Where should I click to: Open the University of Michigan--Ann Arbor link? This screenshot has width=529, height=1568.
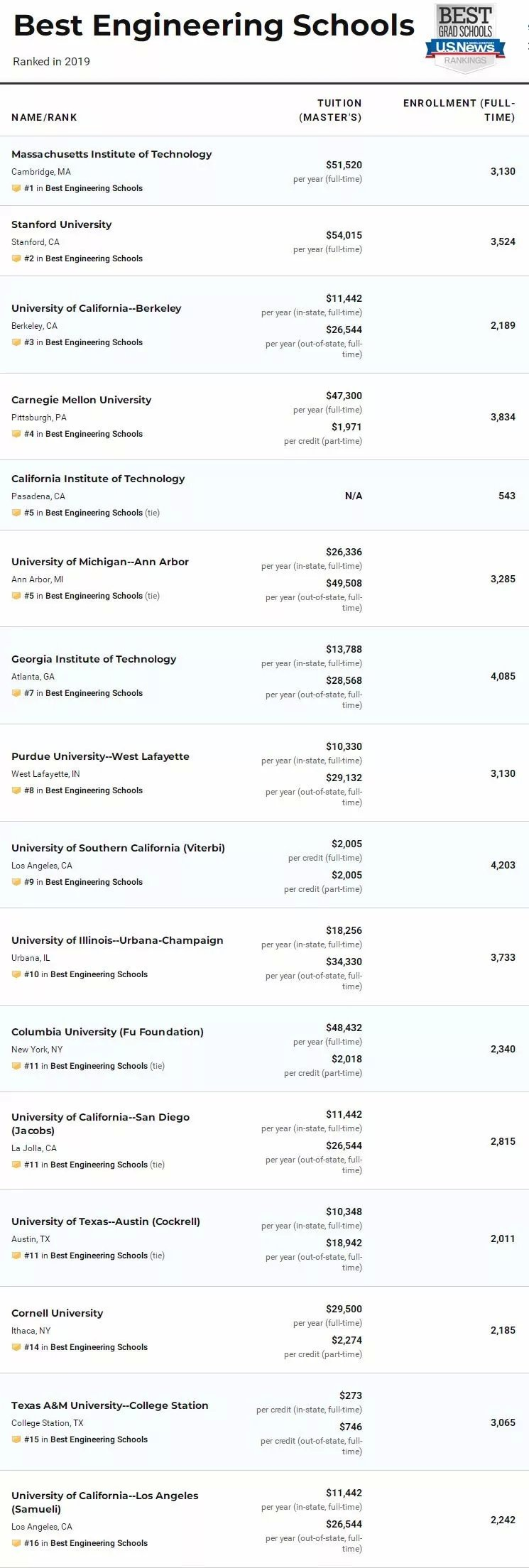pyautogui.click(x=100, y=562)
